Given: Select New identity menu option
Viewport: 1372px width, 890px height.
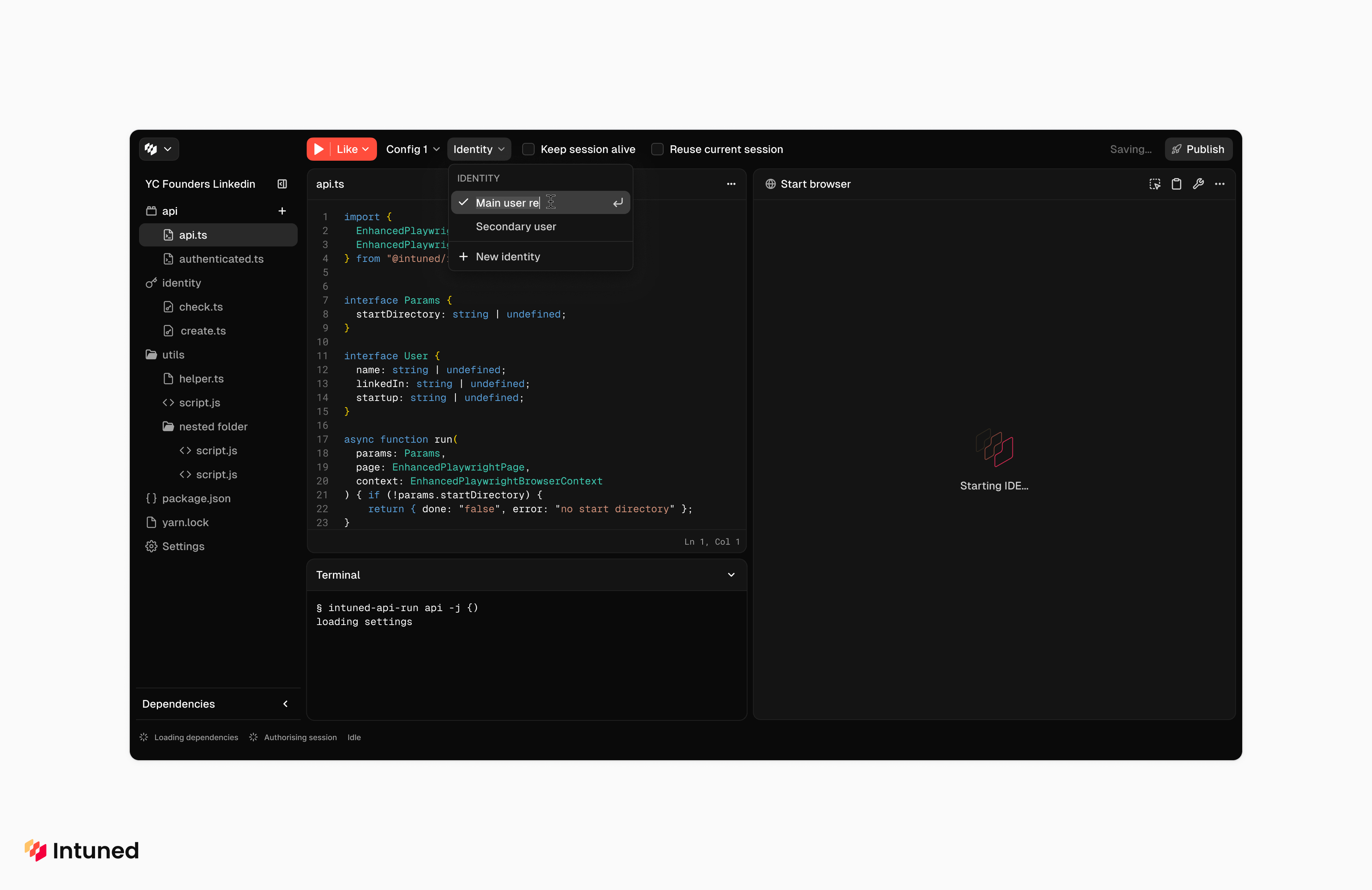Looking at the screenshot, I should coord(541,256).
